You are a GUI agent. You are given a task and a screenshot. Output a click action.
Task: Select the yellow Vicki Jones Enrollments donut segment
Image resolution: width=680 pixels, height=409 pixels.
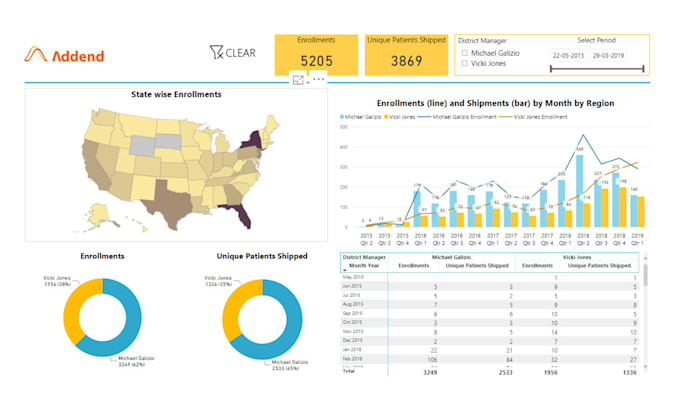click(x=74, y=310)
